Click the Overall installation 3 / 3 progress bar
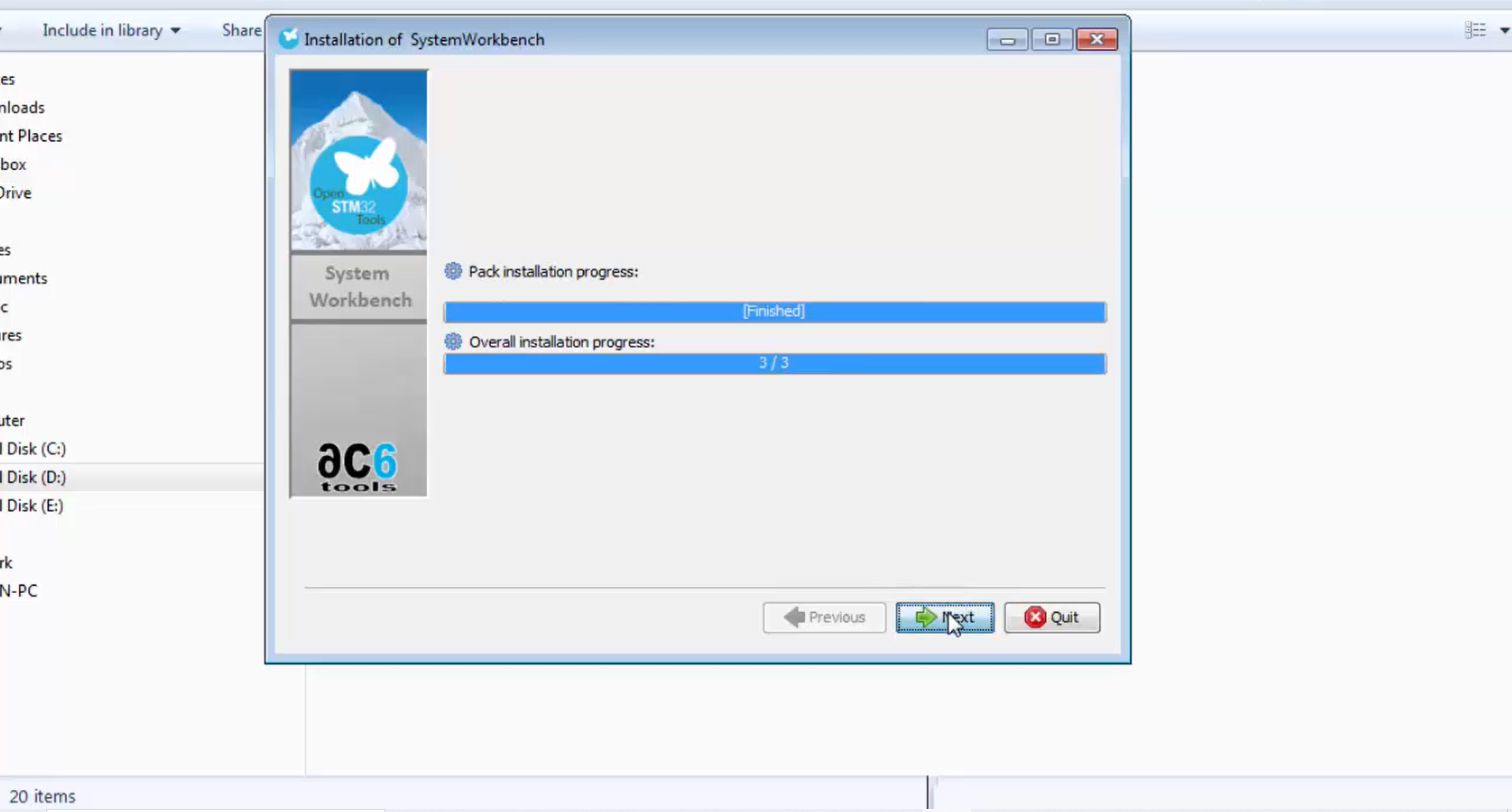The width and height of the screenshot is (1512, 812). [x=775, y=363]
